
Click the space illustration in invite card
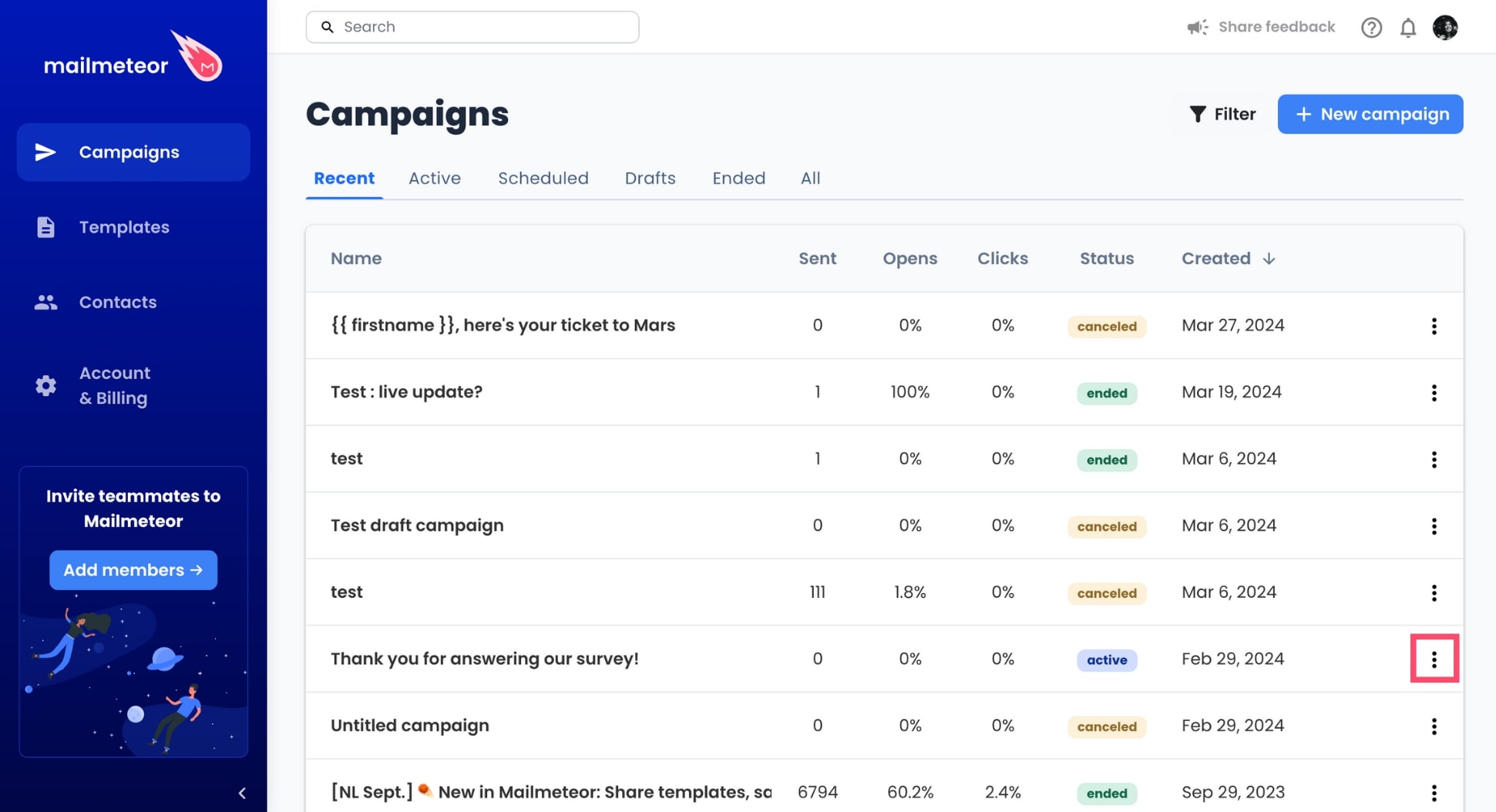(133, 674)
